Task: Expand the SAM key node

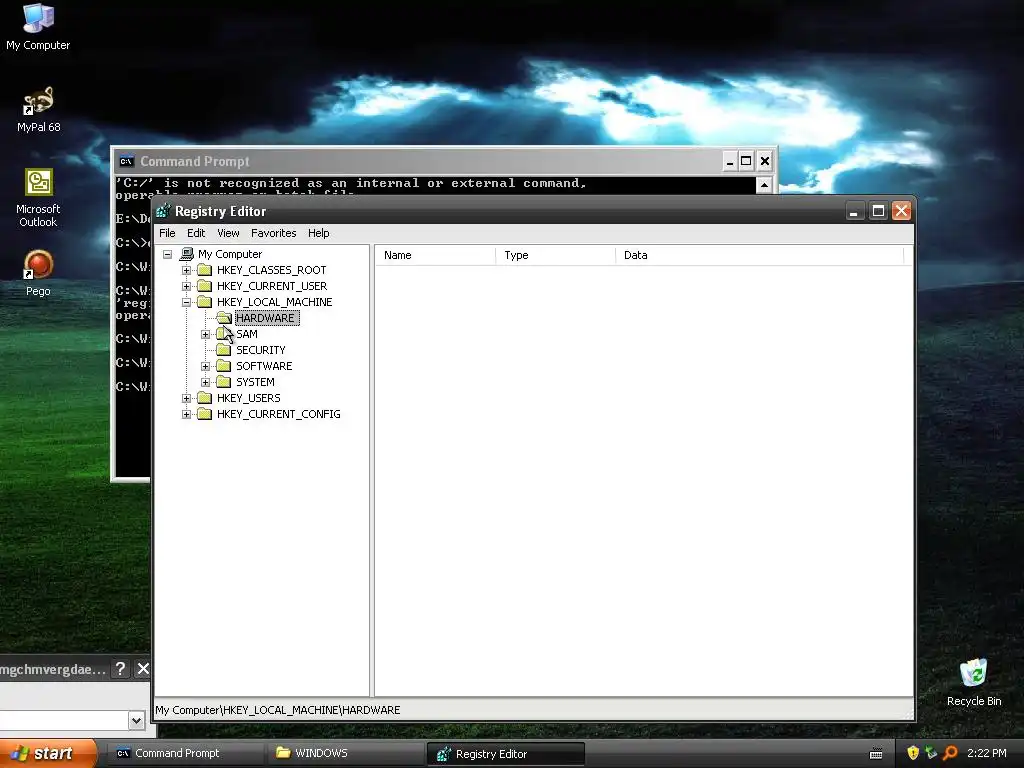Action: [x=206, y=334]
